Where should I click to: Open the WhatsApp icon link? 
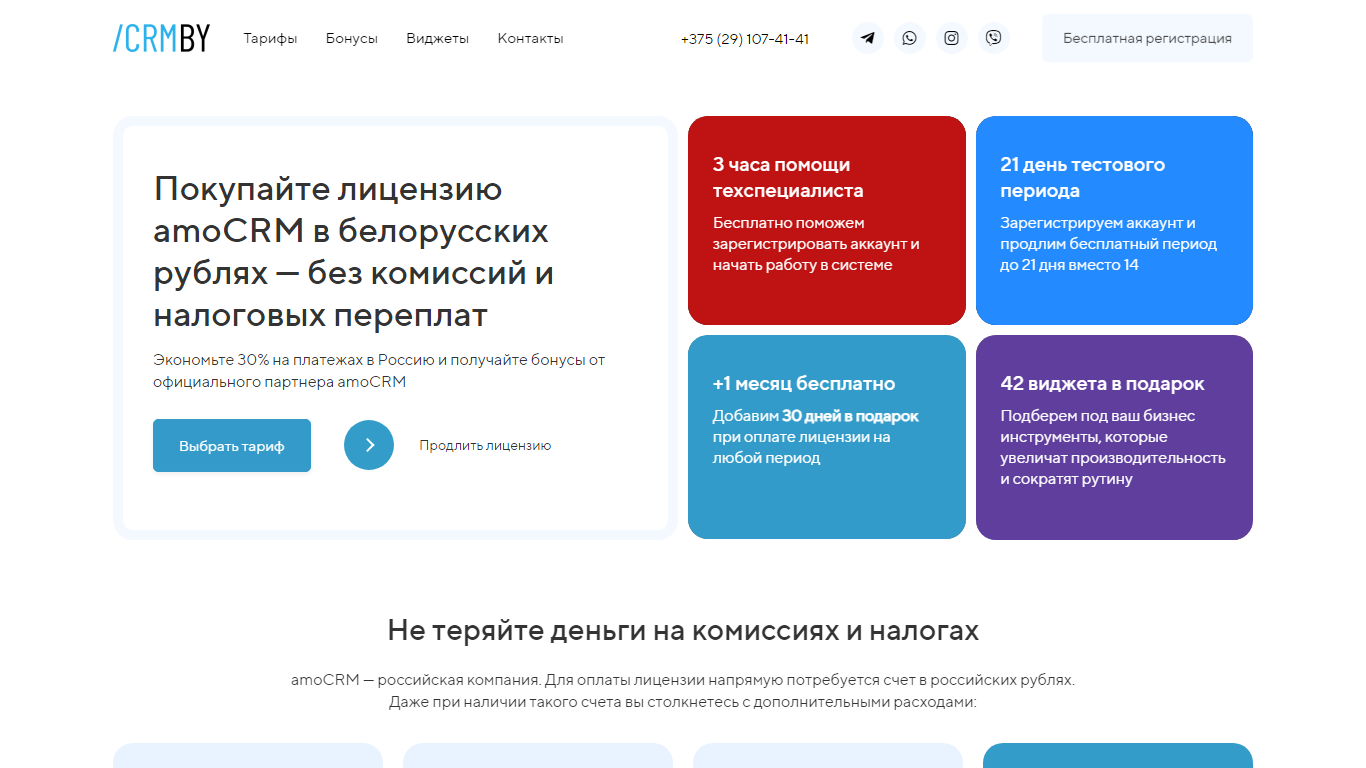(909, 38)
